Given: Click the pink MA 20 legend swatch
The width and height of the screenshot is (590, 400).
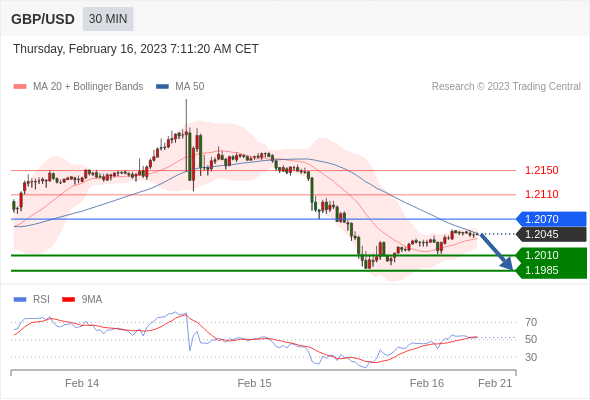Looking at the screenshot, I should coord(20,87).
